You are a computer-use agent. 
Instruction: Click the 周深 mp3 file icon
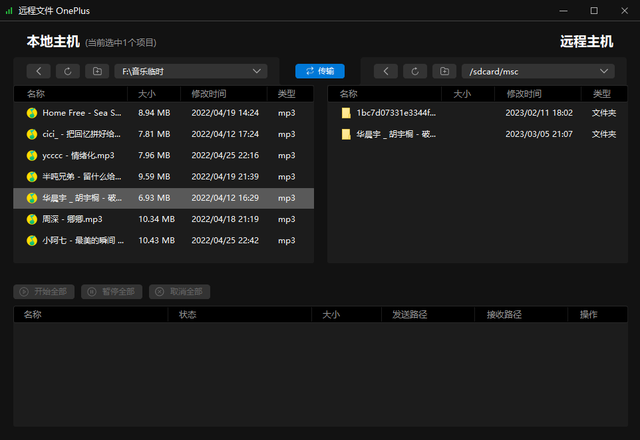[x=32, y=218]
